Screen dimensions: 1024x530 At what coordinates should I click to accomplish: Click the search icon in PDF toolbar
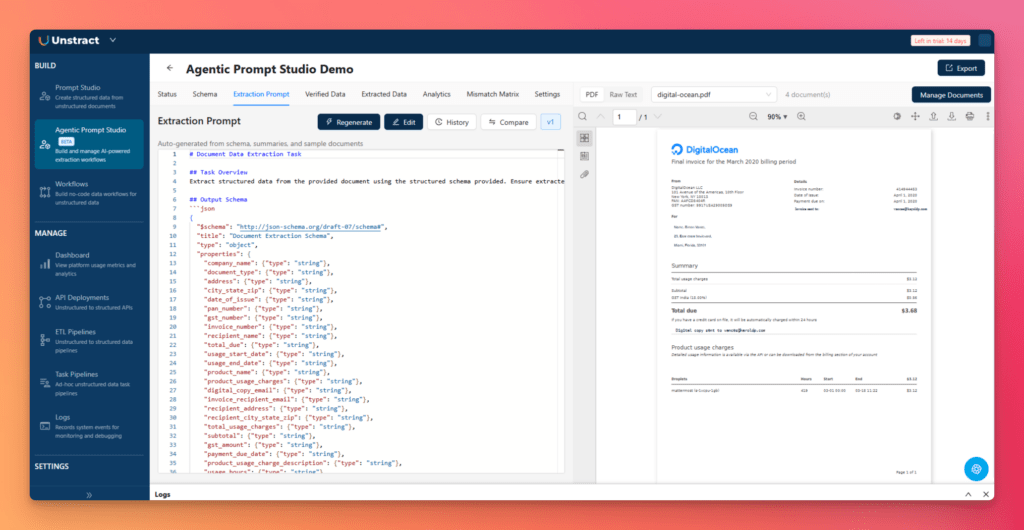[583, 117]
